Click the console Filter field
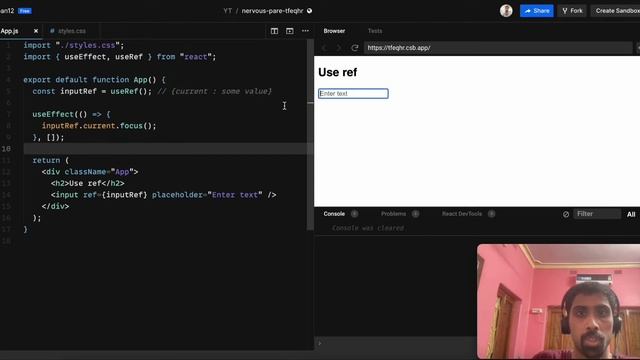 click(x=597, y=214)
